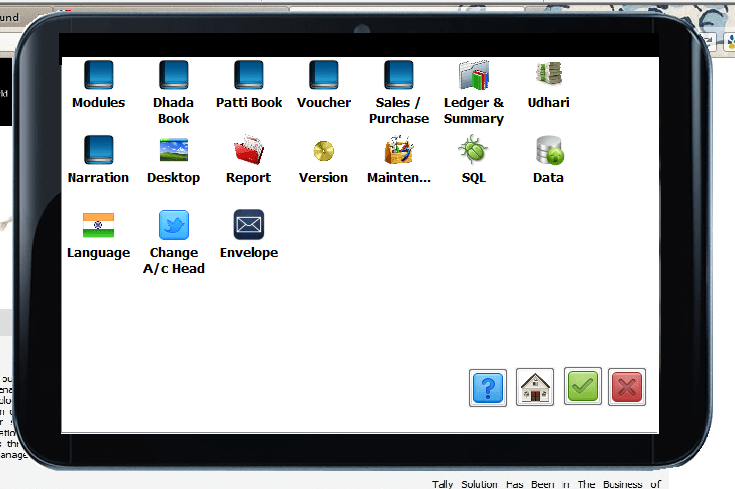This screenshot has height=489, width=735.
Task: Open the Envelope mail icon
Action: (x=248, y=225)
